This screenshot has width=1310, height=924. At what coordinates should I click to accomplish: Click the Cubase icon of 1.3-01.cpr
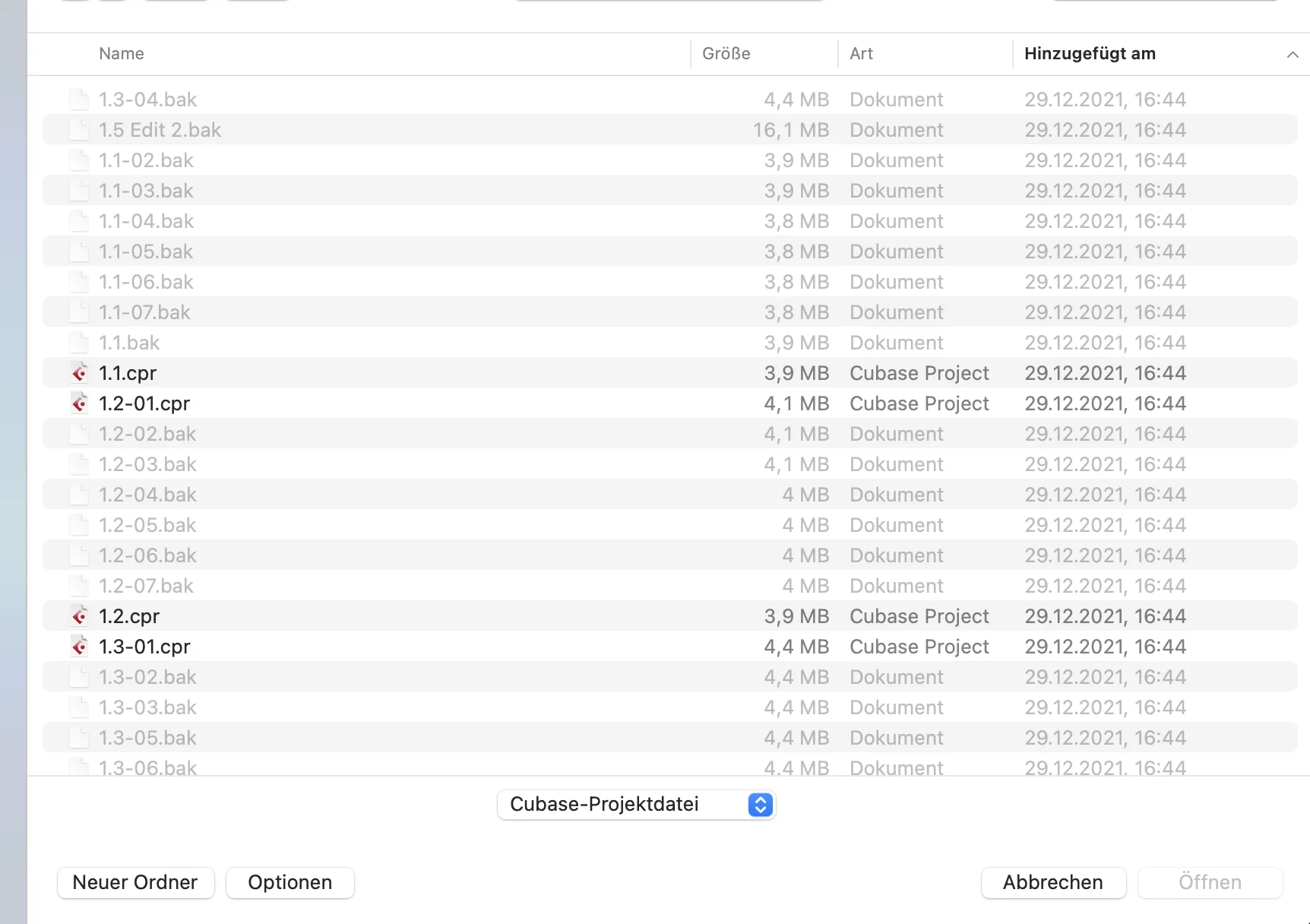[80, 647]
